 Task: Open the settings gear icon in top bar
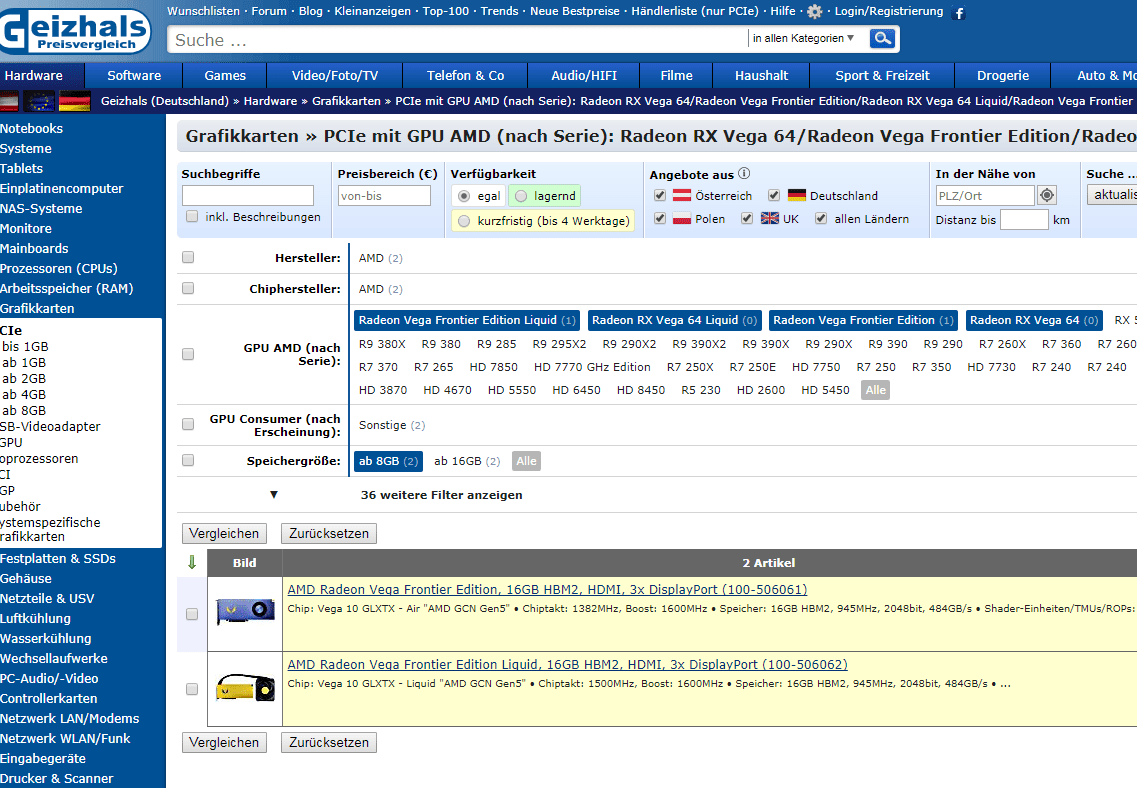815,12
